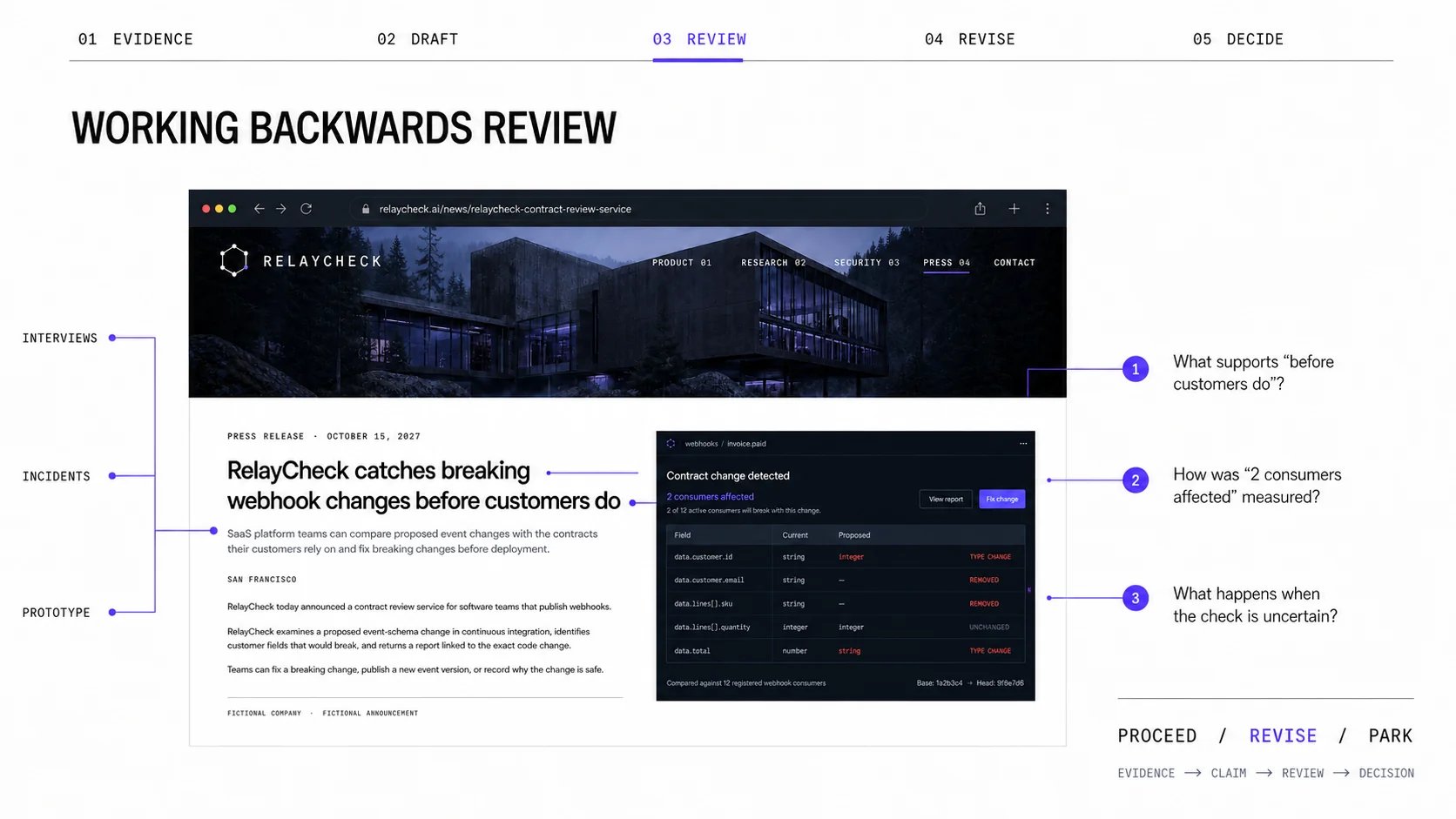Click the Fix change button
The height and width of the screenshot is (819, 1456).
1002,500
